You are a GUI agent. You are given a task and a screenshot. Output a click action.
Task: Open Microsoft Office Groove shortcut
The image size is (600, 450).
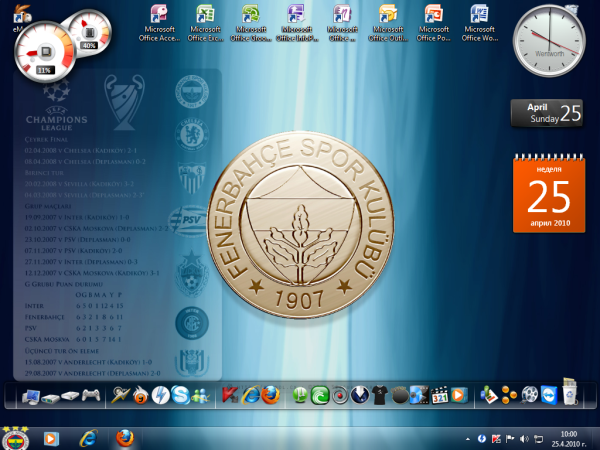(251, 23)
